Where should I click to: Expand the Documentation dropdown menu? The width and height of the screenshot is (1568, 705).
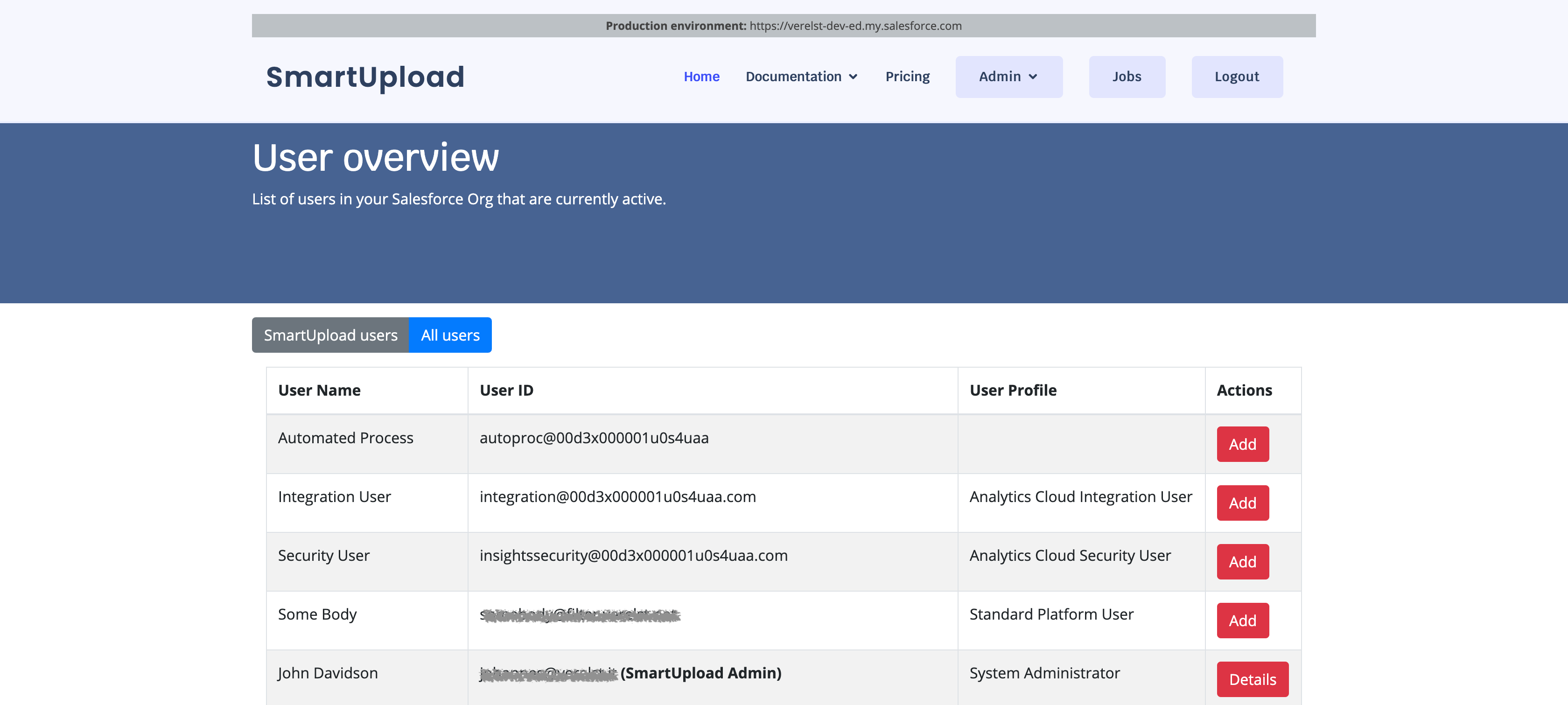click(793, 77)
